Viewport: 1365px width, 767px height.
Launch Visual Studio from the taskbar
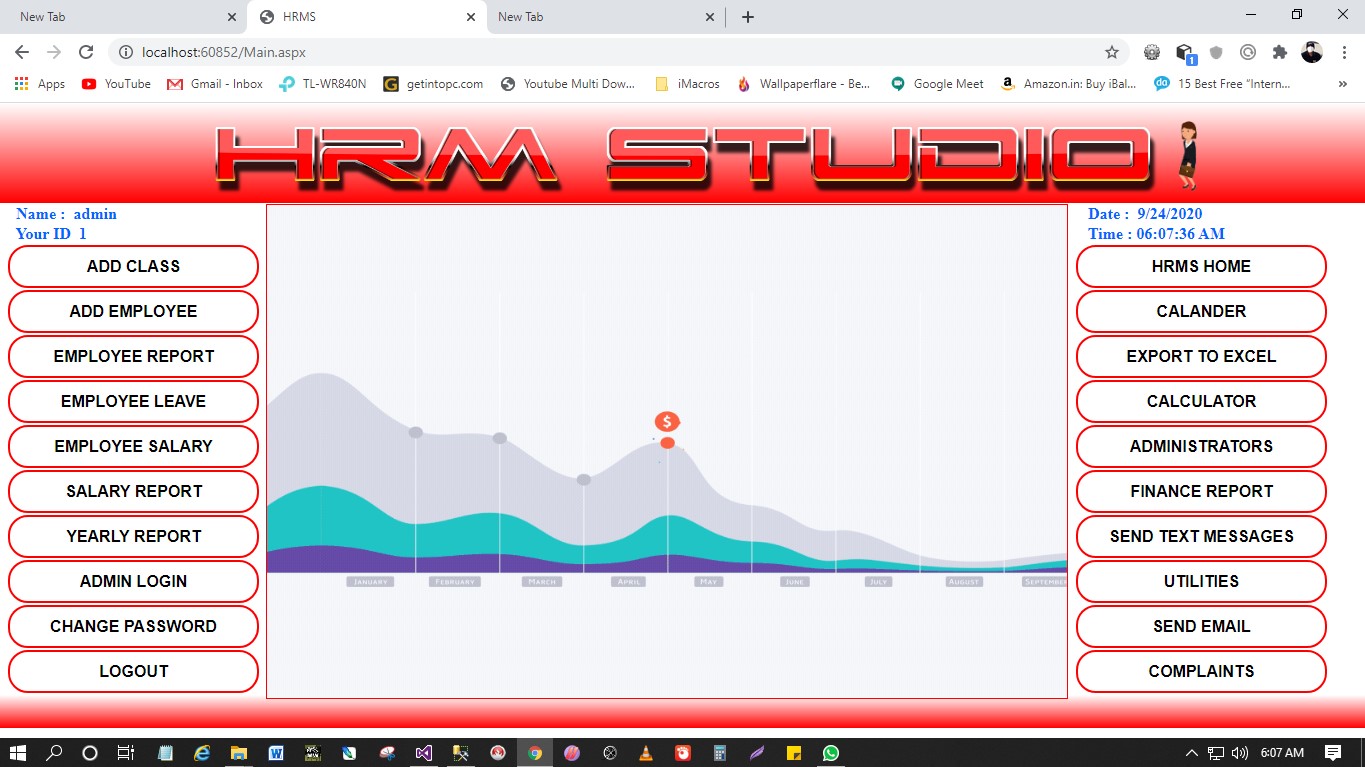[424, 753]
